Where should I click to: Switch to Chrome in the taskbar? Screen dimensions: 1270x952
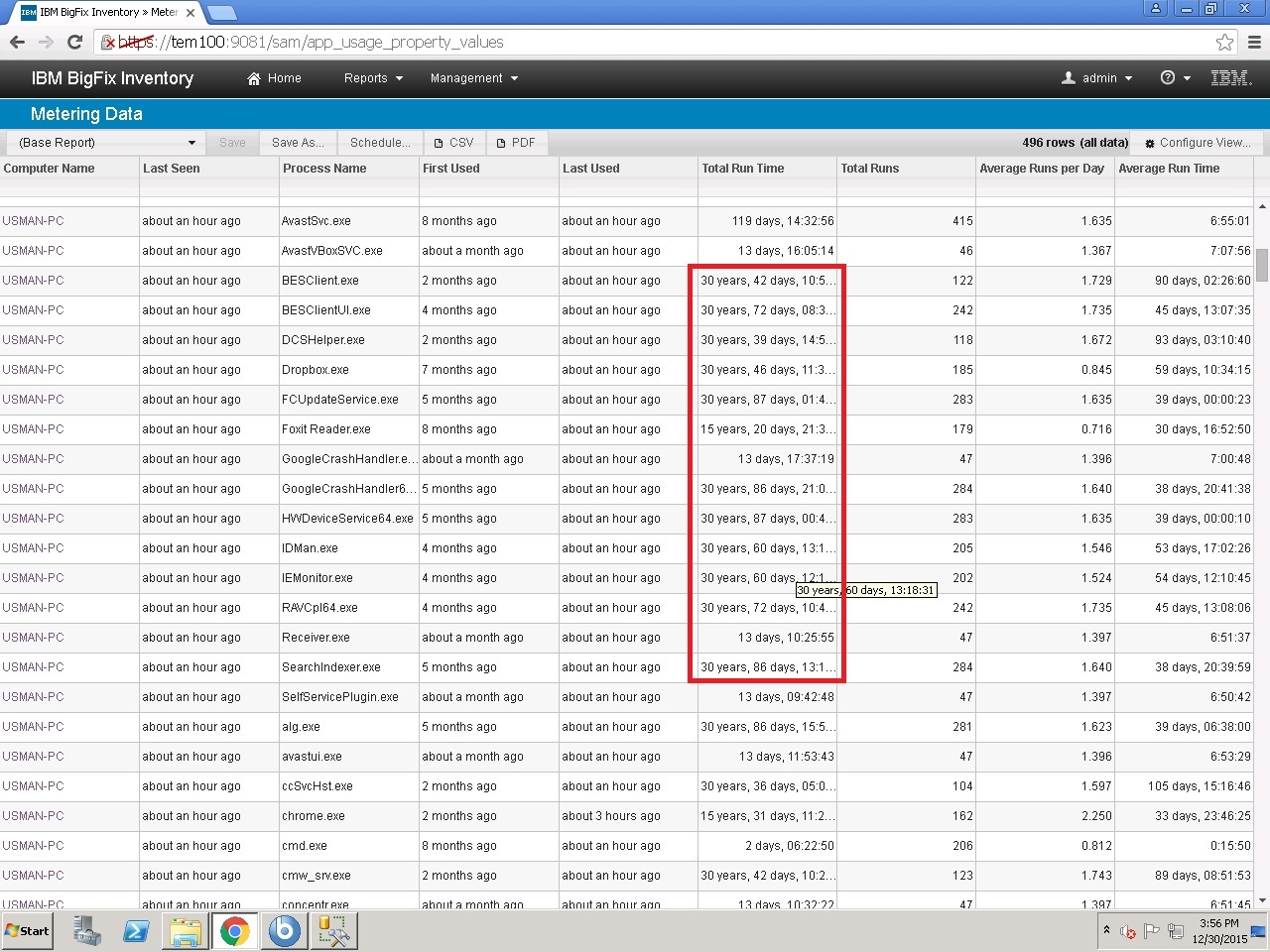234,931
